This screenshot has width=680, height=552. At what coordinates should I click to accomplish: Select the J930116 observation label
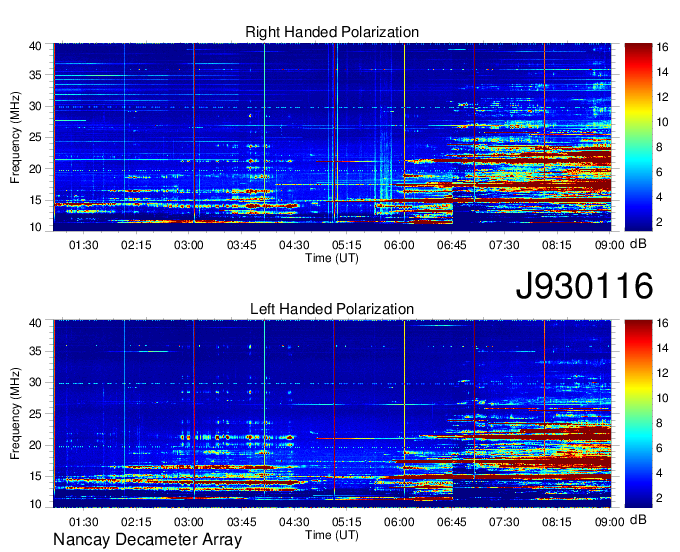pos(584,285)
